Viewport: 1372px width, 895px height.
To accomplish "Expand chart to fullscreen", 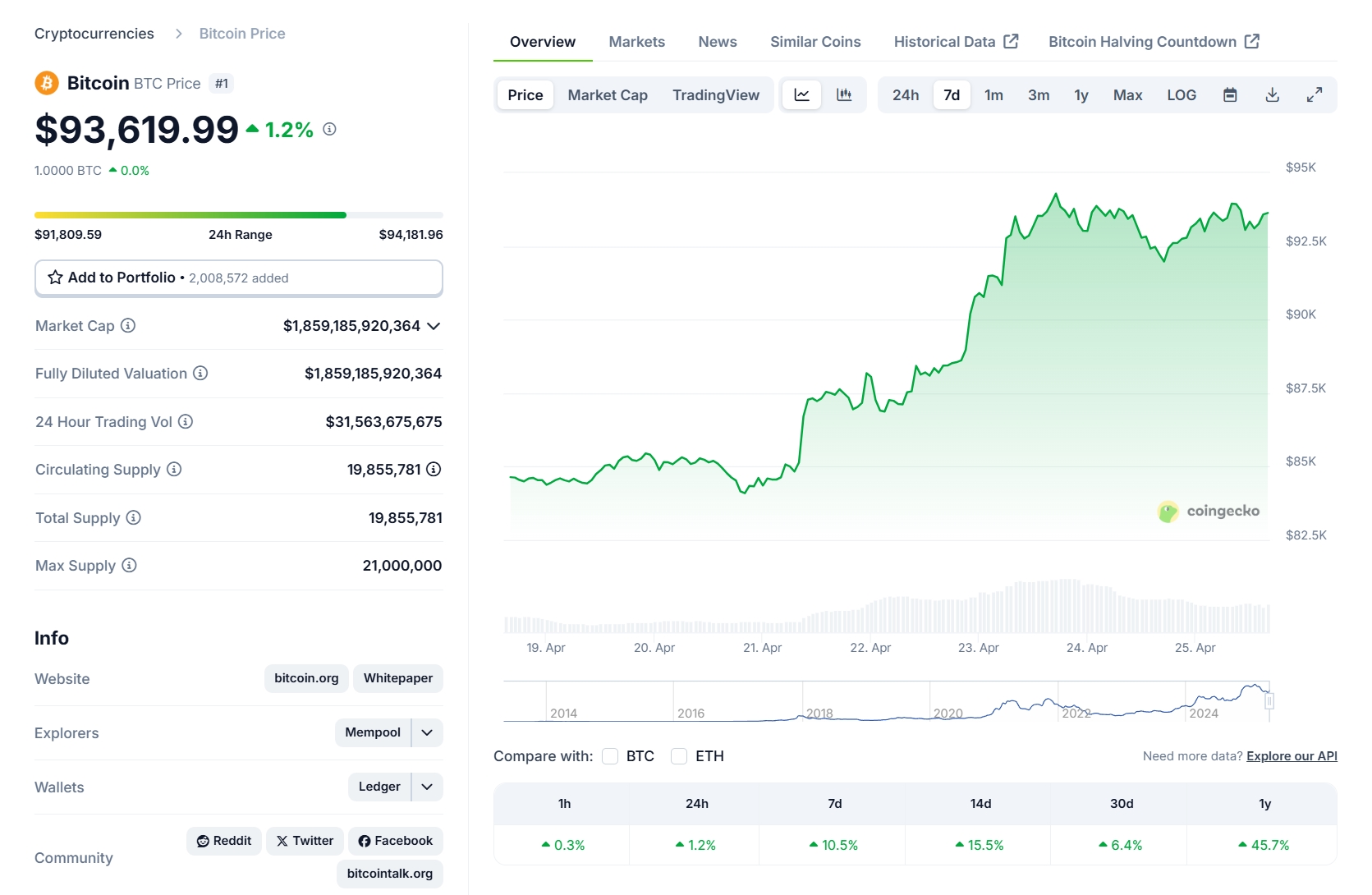I will point(1315,95).
